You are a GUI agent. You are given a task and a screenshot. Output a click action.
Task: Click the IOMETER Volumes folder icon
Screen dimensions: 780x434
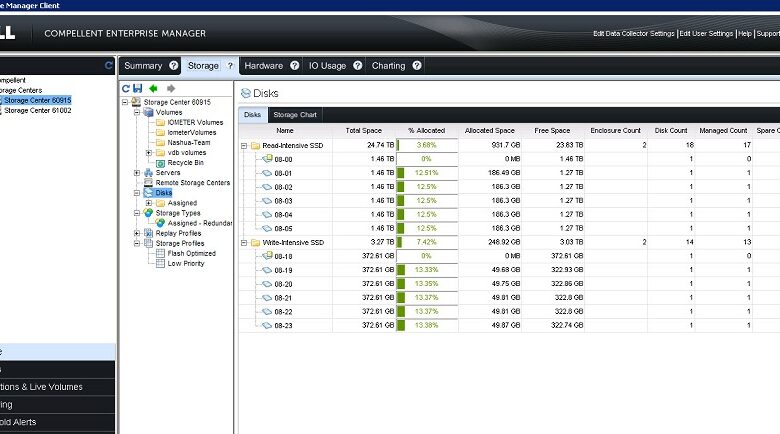coord(160,122)
